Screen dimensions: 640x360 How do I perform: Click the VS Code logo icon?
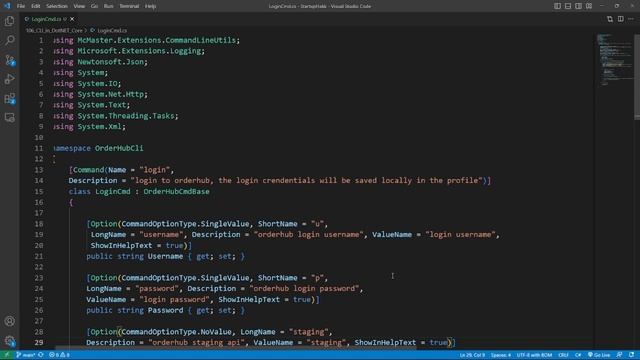(7, 6)
